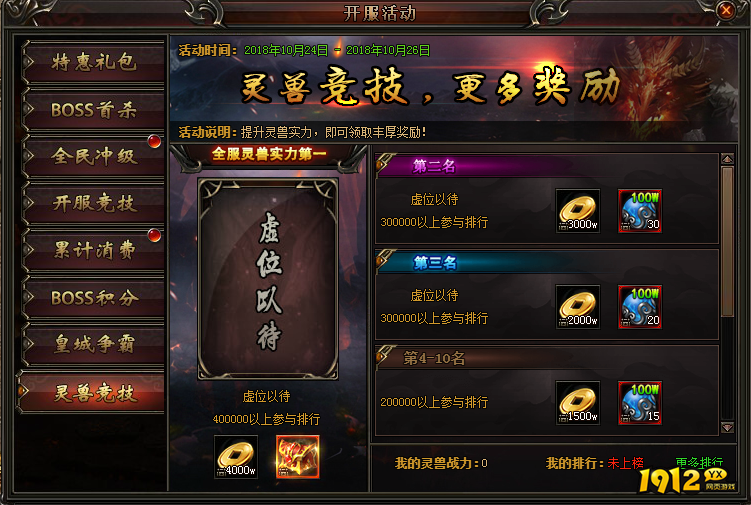751x505 pixels.
Task: Click the 更多排行 link
Action: click(x=699, y=462)
